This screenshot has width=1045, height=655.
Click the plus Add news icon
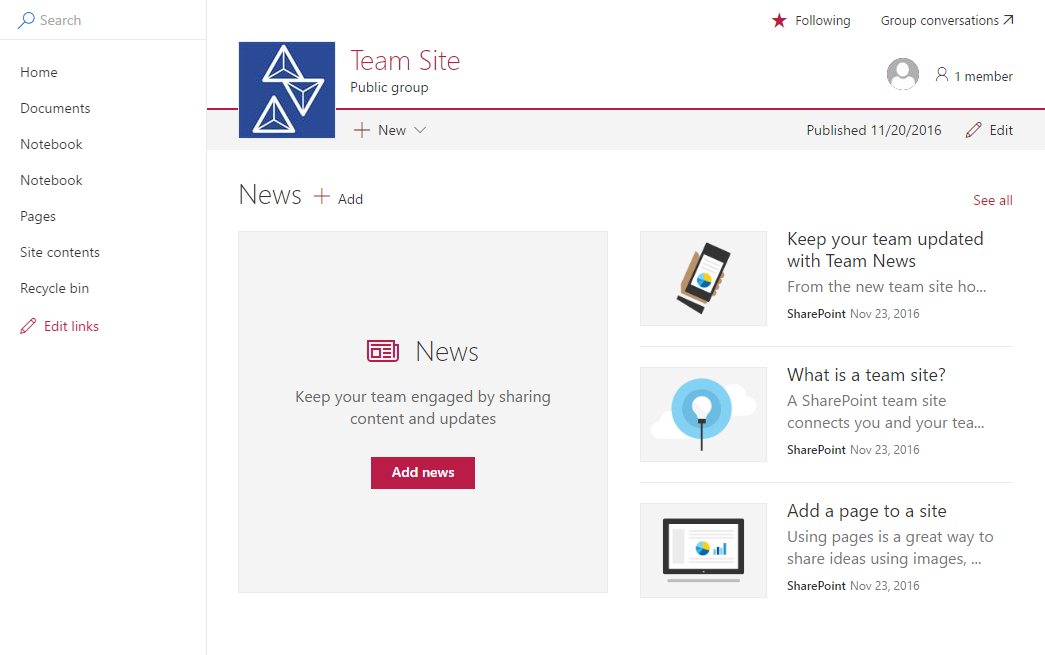click(322, 197)
